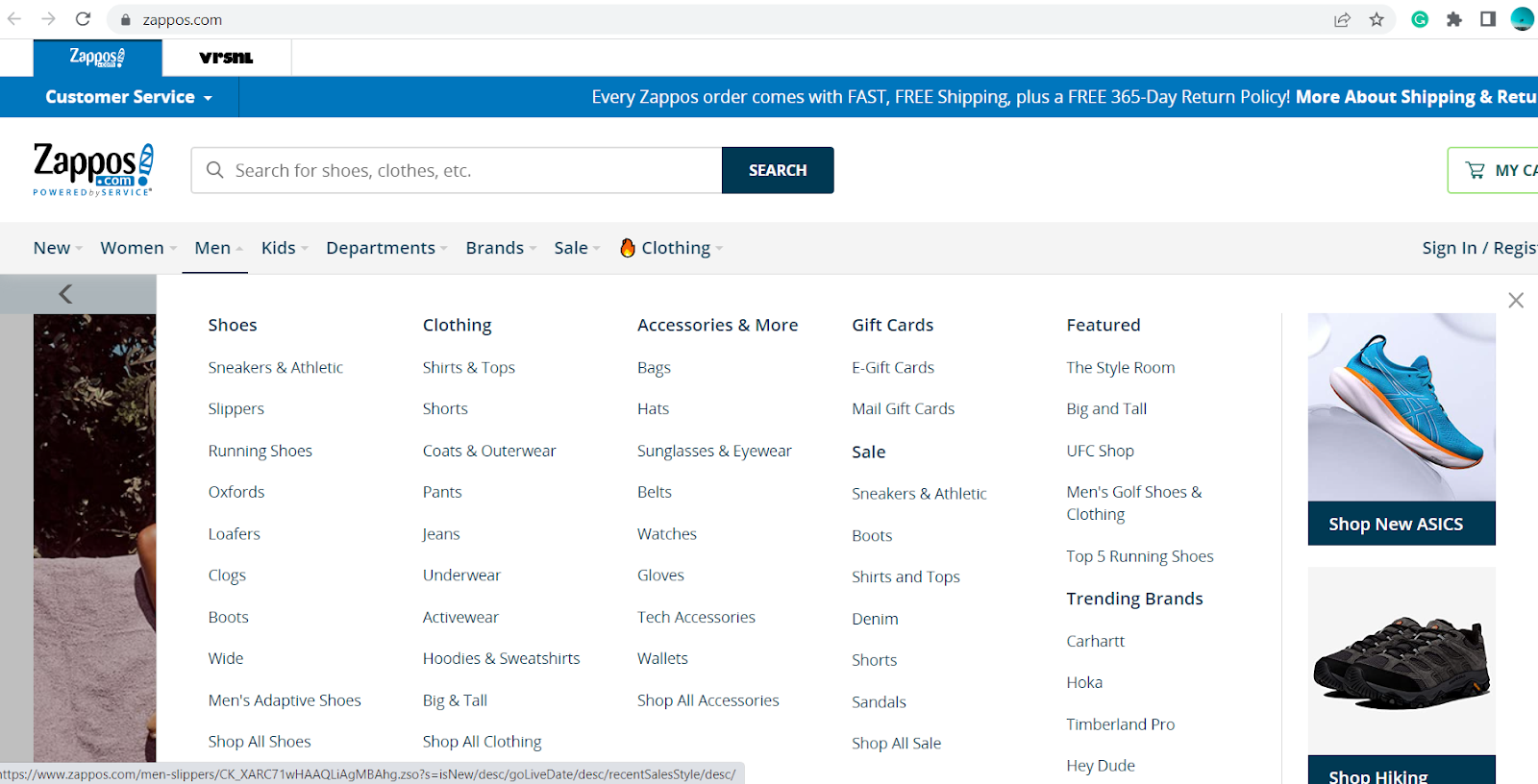Open Shop All Clothing link
The image size is (1538, 784).
point(483,742)
